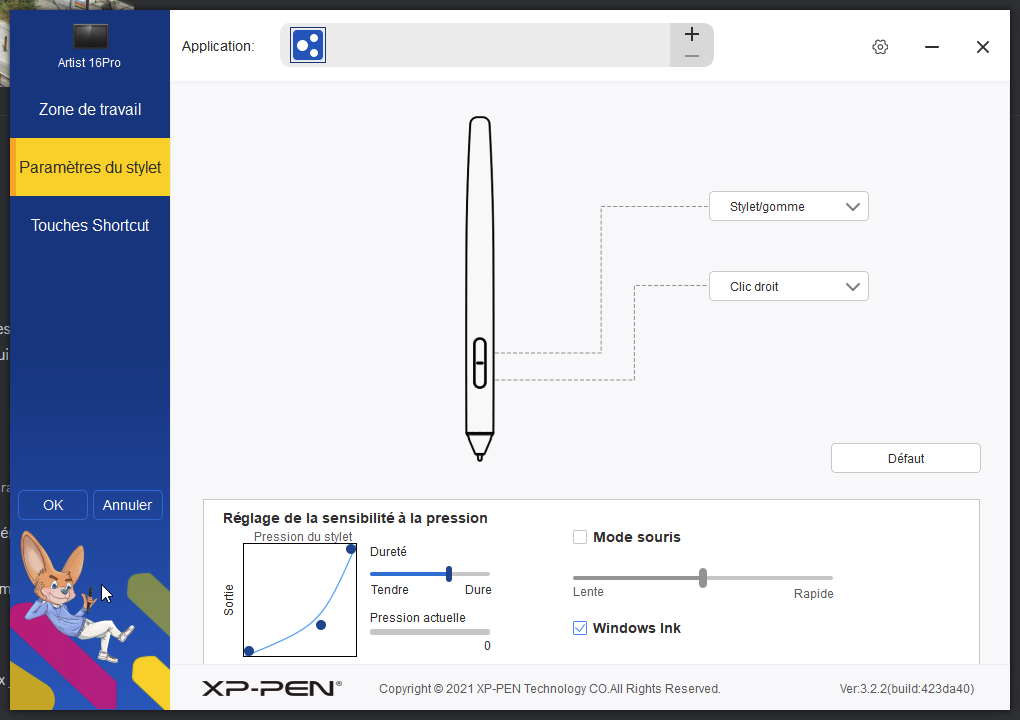The height and width of the screenshot is (720, 1020).
Task: Add a new application with plus button
Action: 691,34
